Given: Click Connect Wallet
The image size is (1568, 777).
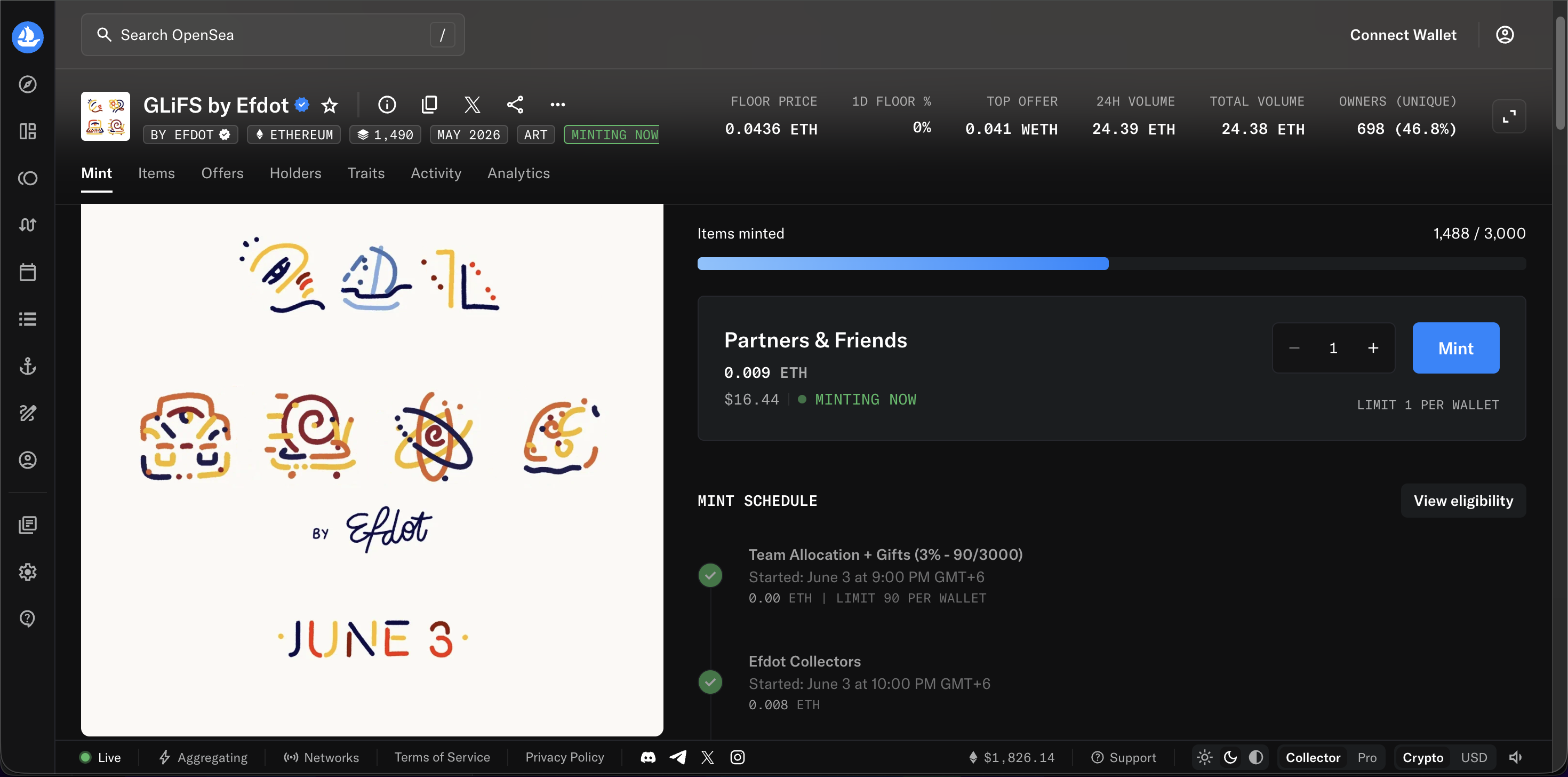Looking at the screenshot, I should point(1403,35).
